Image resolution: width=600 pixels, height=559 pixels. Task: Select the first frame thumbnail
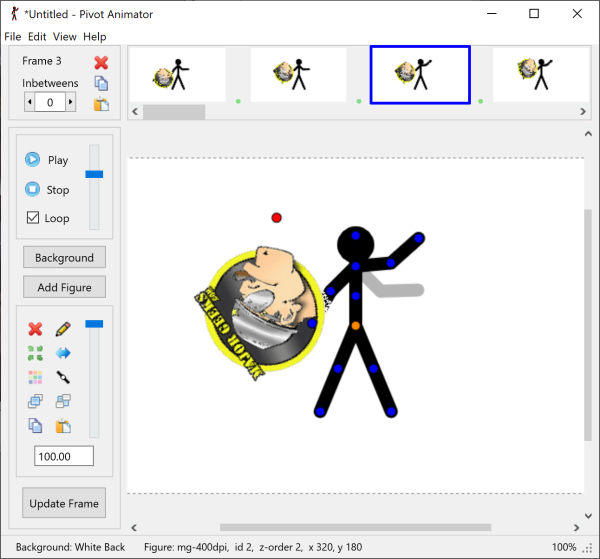pyautogui.click(x=178, y=75)
